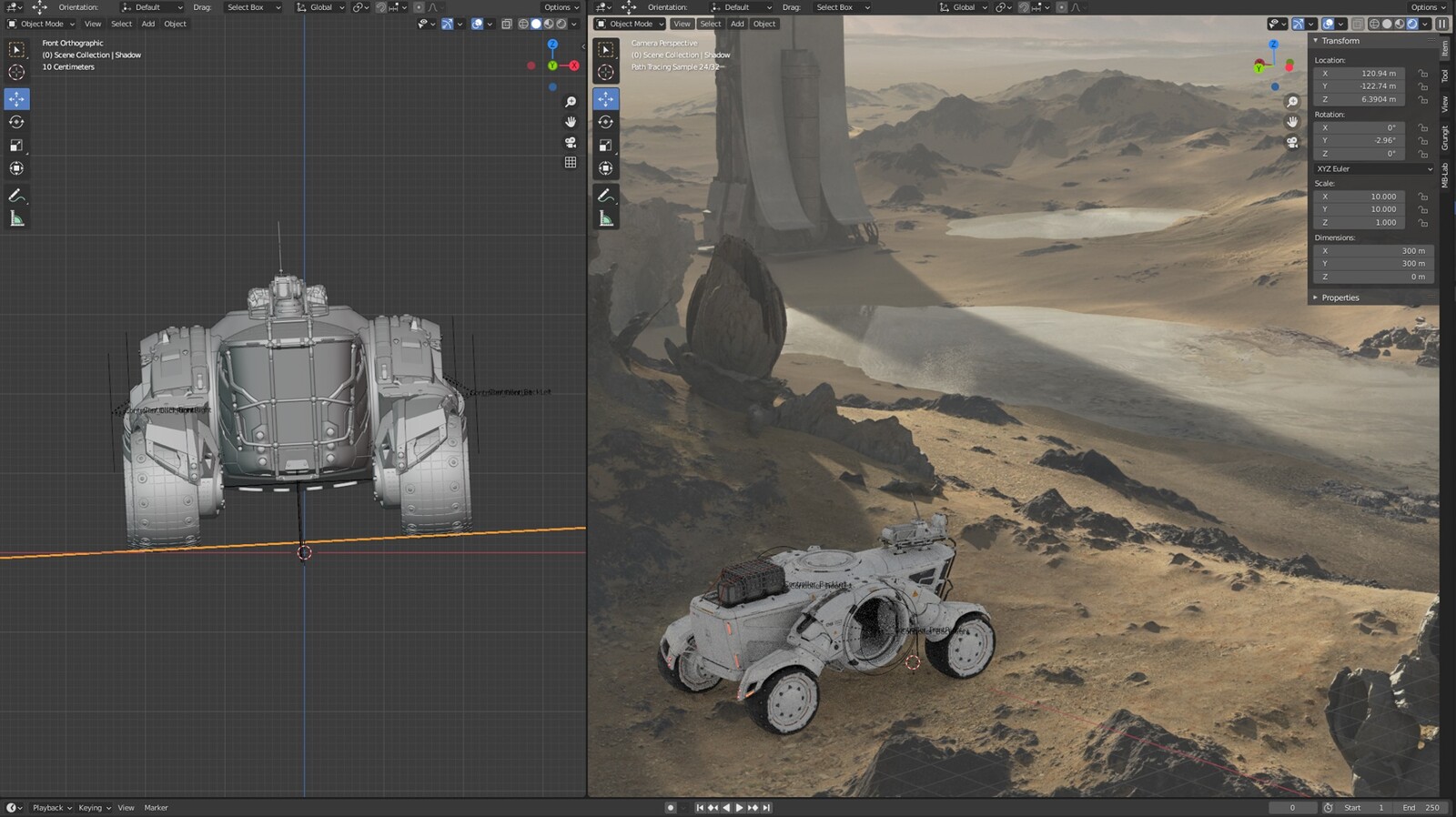Viewport: 1456px width, 817px height.
Task: Open Object menu in camera viewport
Action: [x=764, y=24]
